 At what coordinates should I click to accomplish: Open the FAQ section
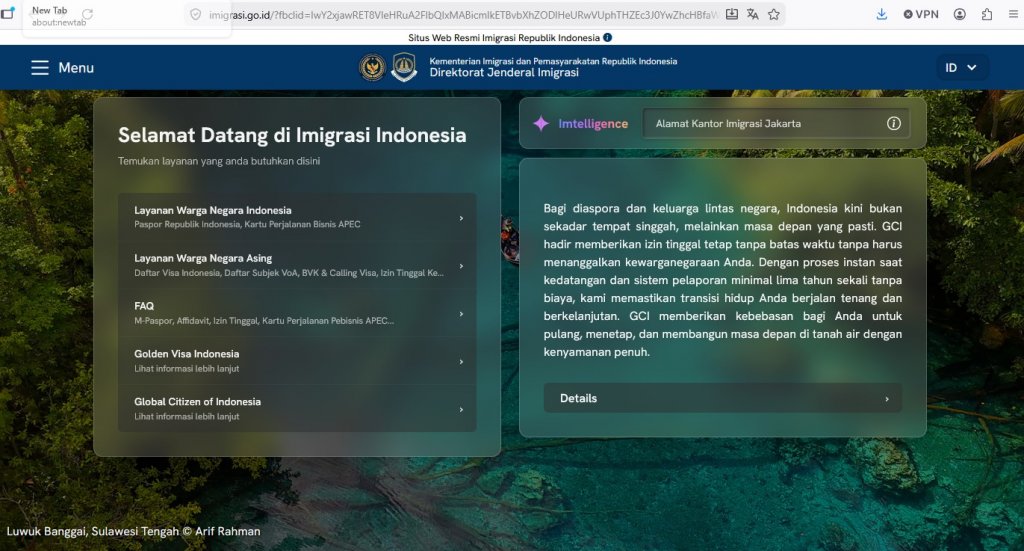click(297, 313)
